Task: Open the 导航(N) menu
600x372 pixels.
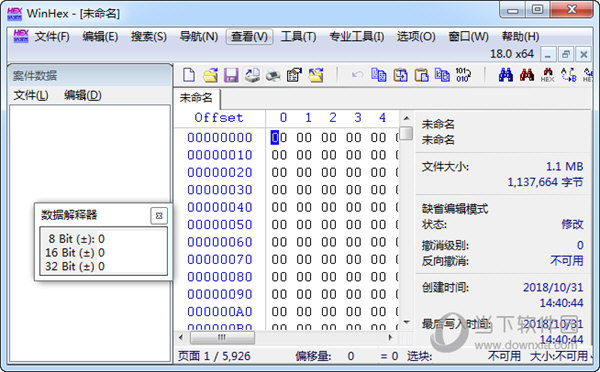Action: [x=199, y=37]
